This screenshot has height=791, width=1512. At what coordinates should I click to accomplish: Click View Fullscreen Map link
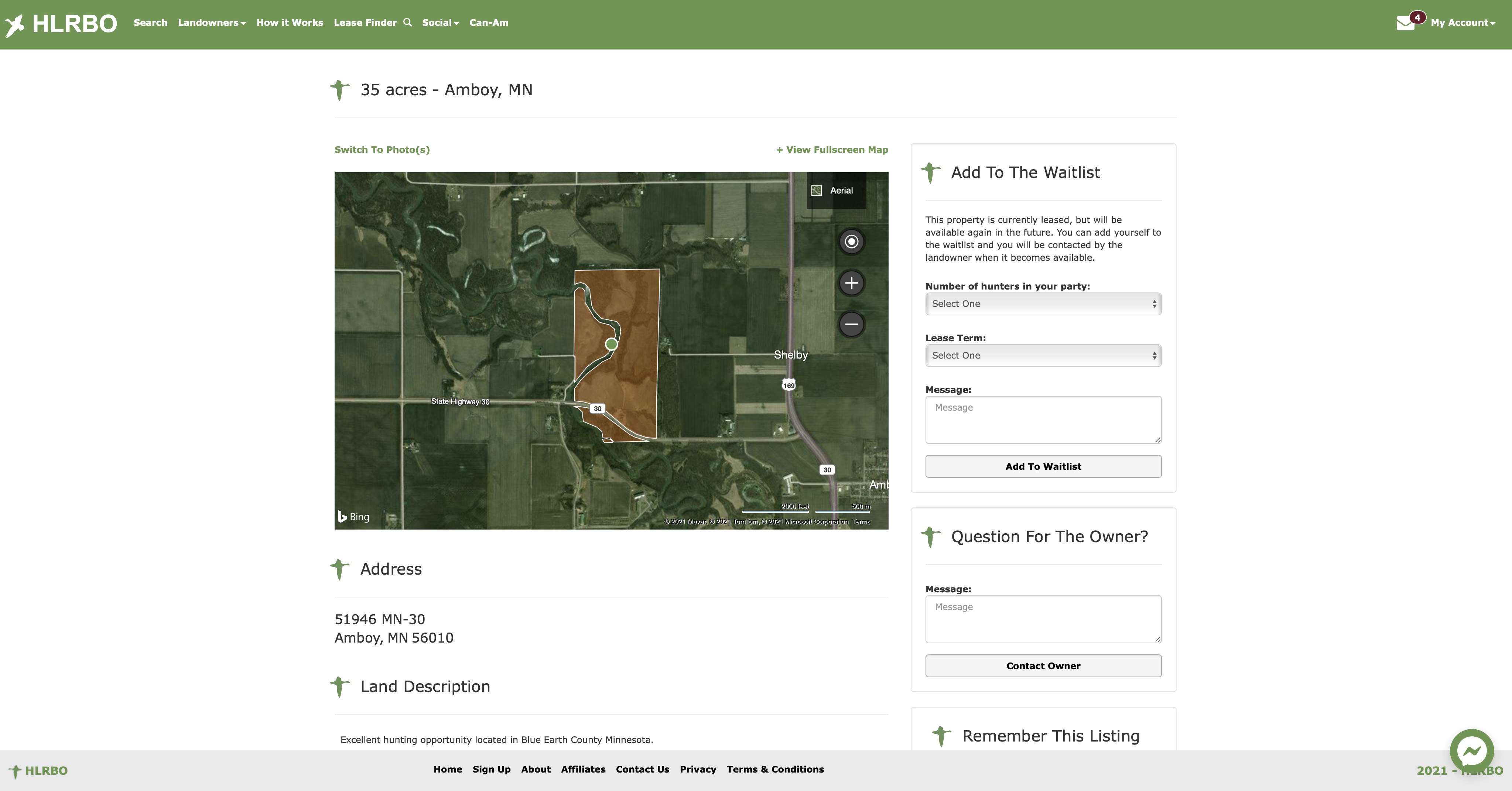(832, 150)
